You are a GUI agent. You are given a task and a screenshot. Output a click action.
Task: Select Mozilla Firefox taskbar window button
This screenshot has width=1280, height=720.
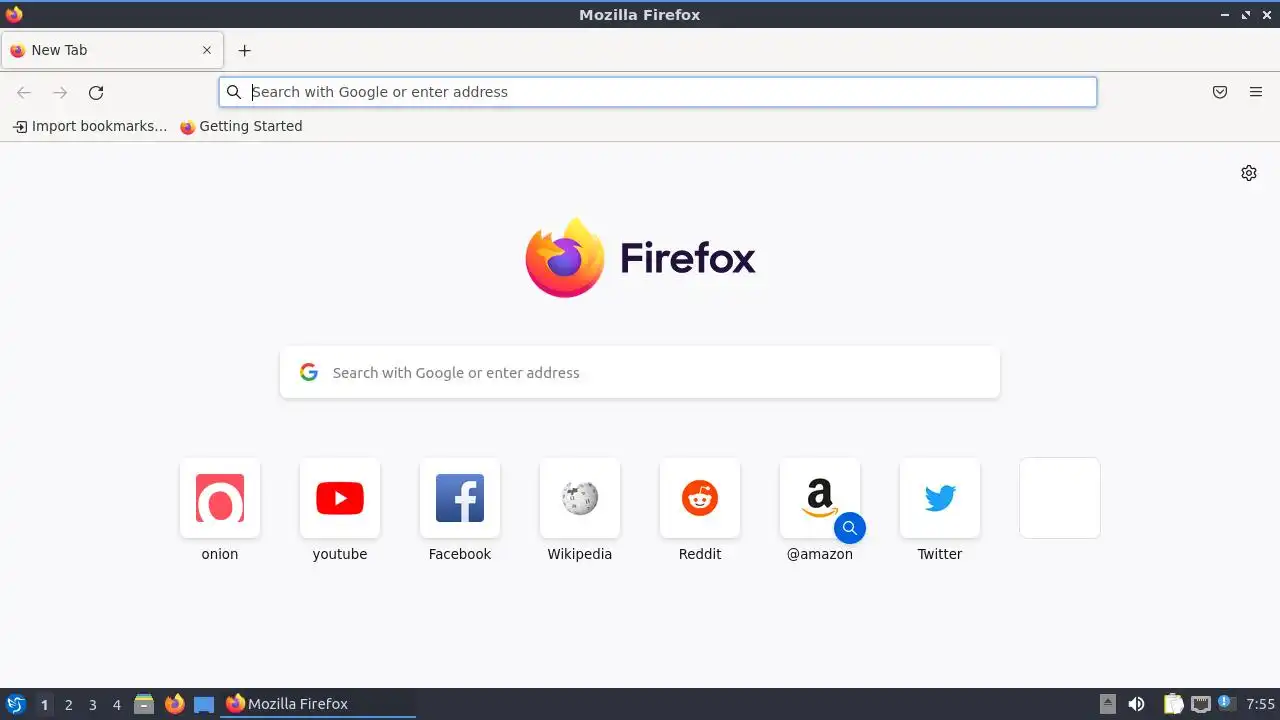[x=319, y=704]
